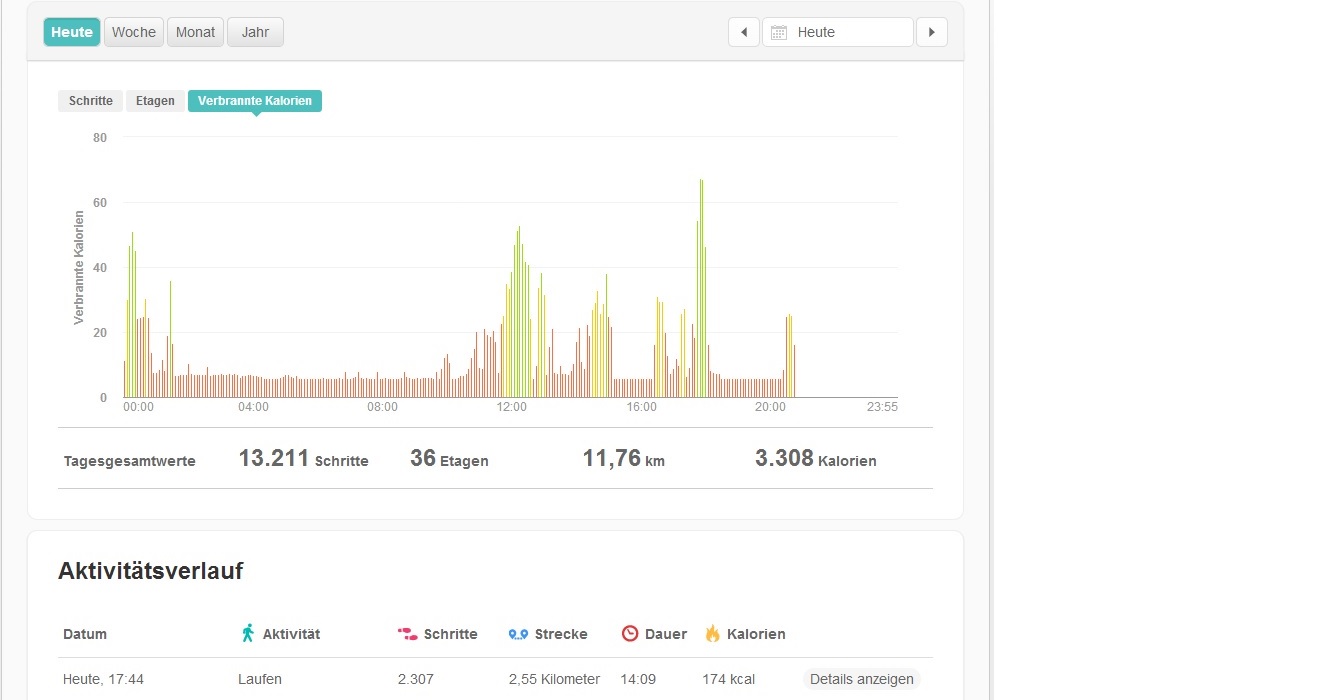Click the Verbrannte Kalorien y-axis label
The height and width of the screenshot is (700, 1324).
pyautogui.click(x=78, y=267)
